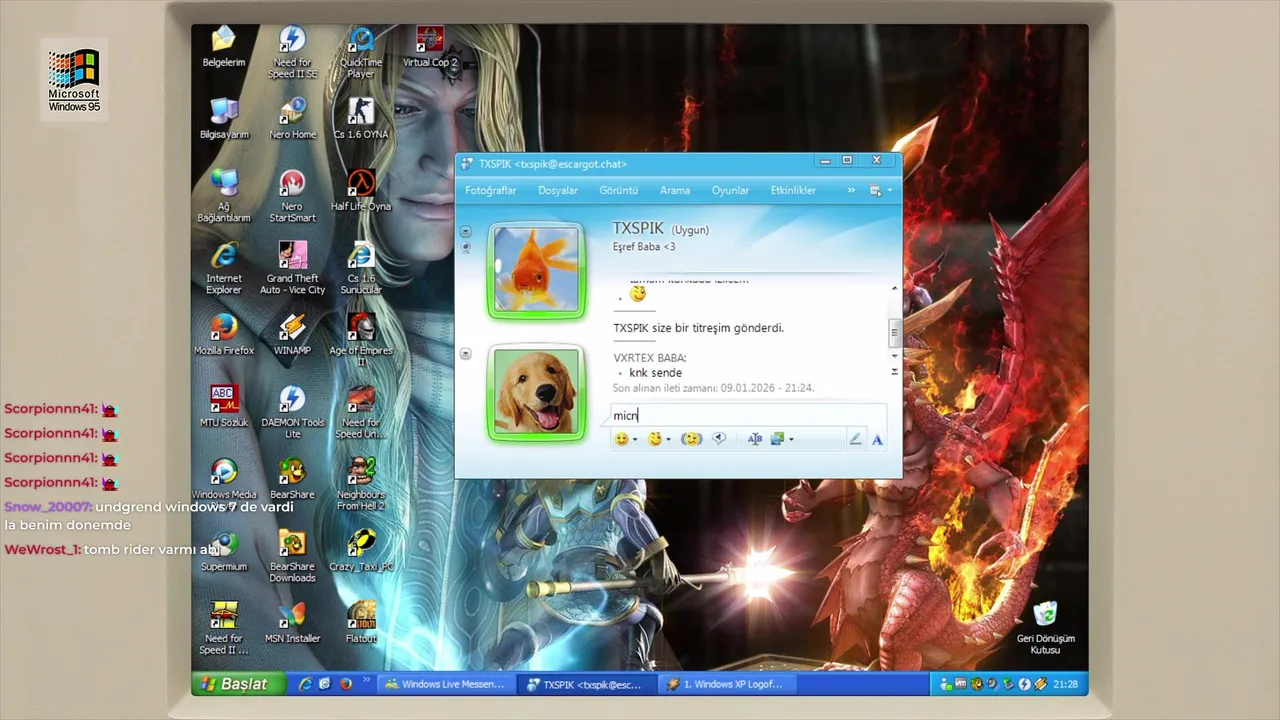Click the chat history scrollbar thumb
Screen dimensions: 1280x720
click(x=895, y=332)
